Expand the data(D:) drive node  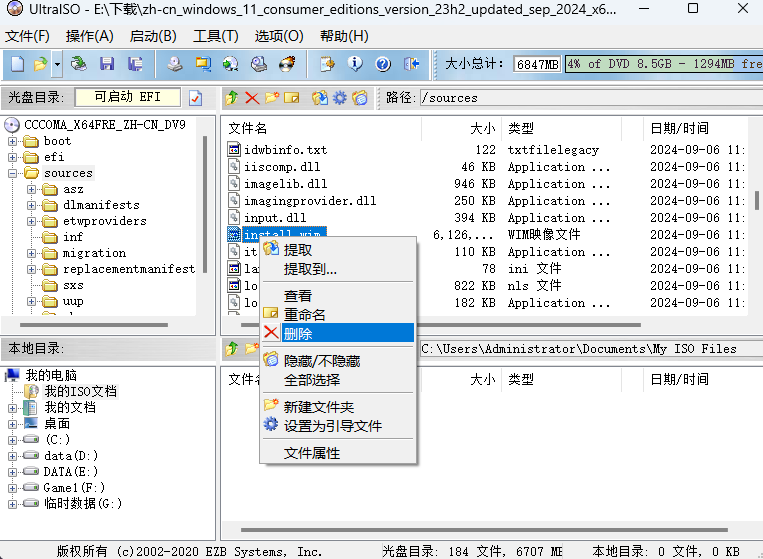click(13, 456)
